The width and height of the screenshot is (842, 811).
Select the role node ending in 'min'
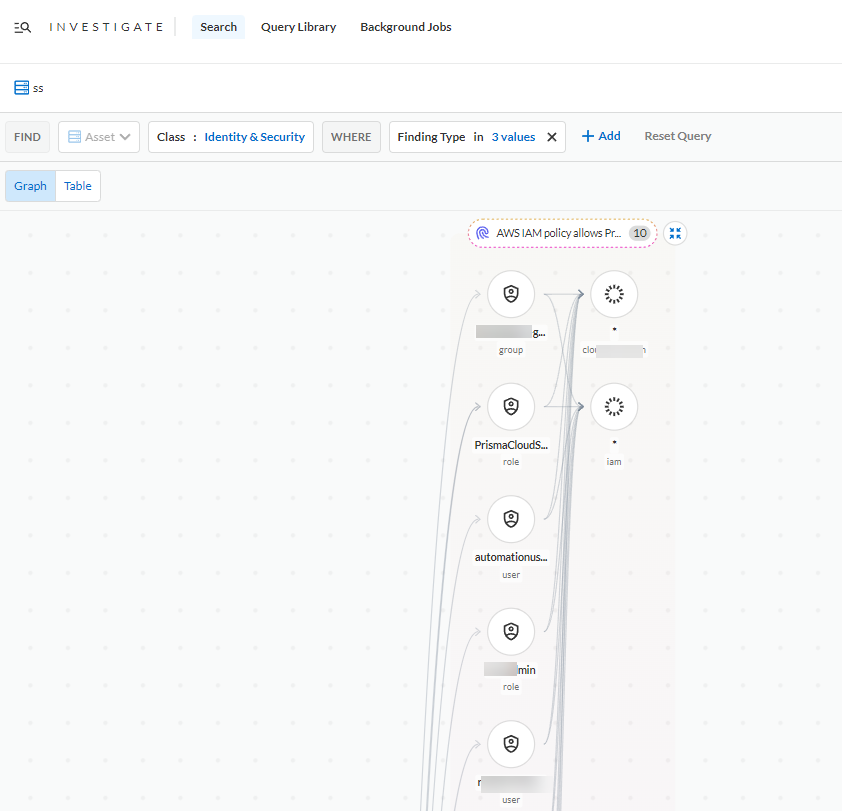(511, 632)
